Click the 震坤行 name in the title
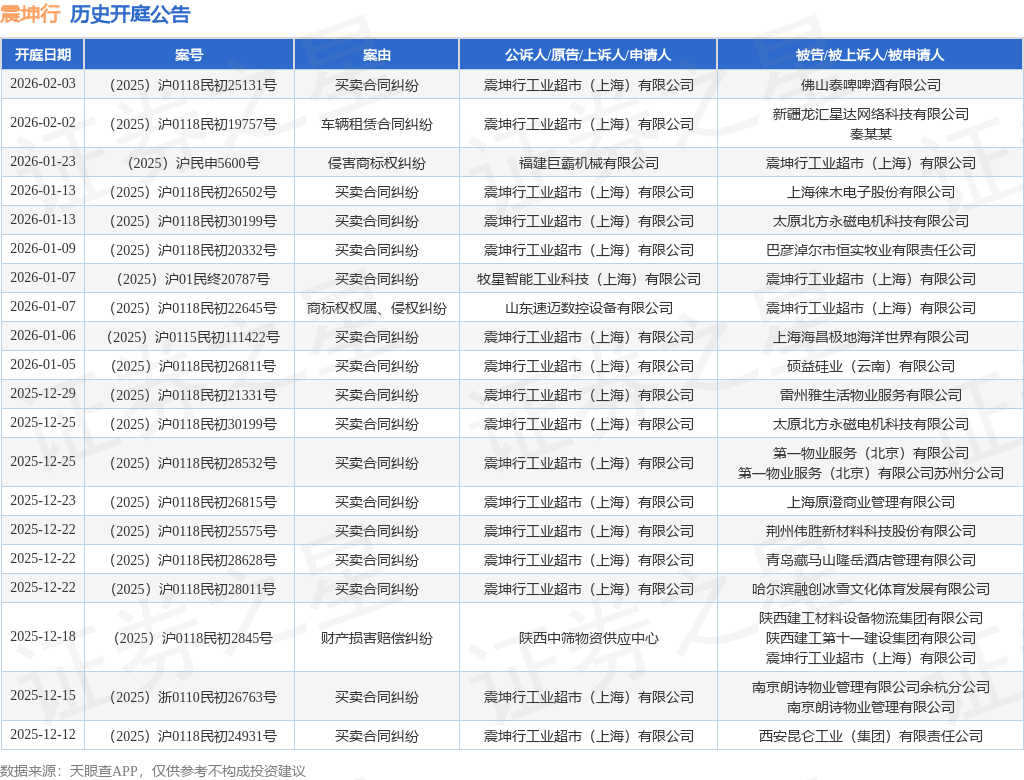Viewport: 1024px width, 780px height. 31,14
